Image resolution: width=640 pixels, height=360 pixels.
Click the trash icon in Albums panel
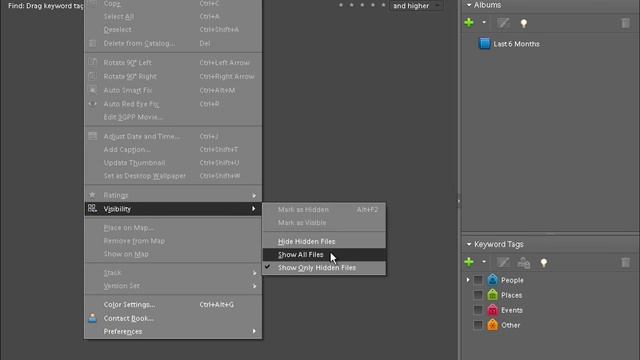[625, 23]
